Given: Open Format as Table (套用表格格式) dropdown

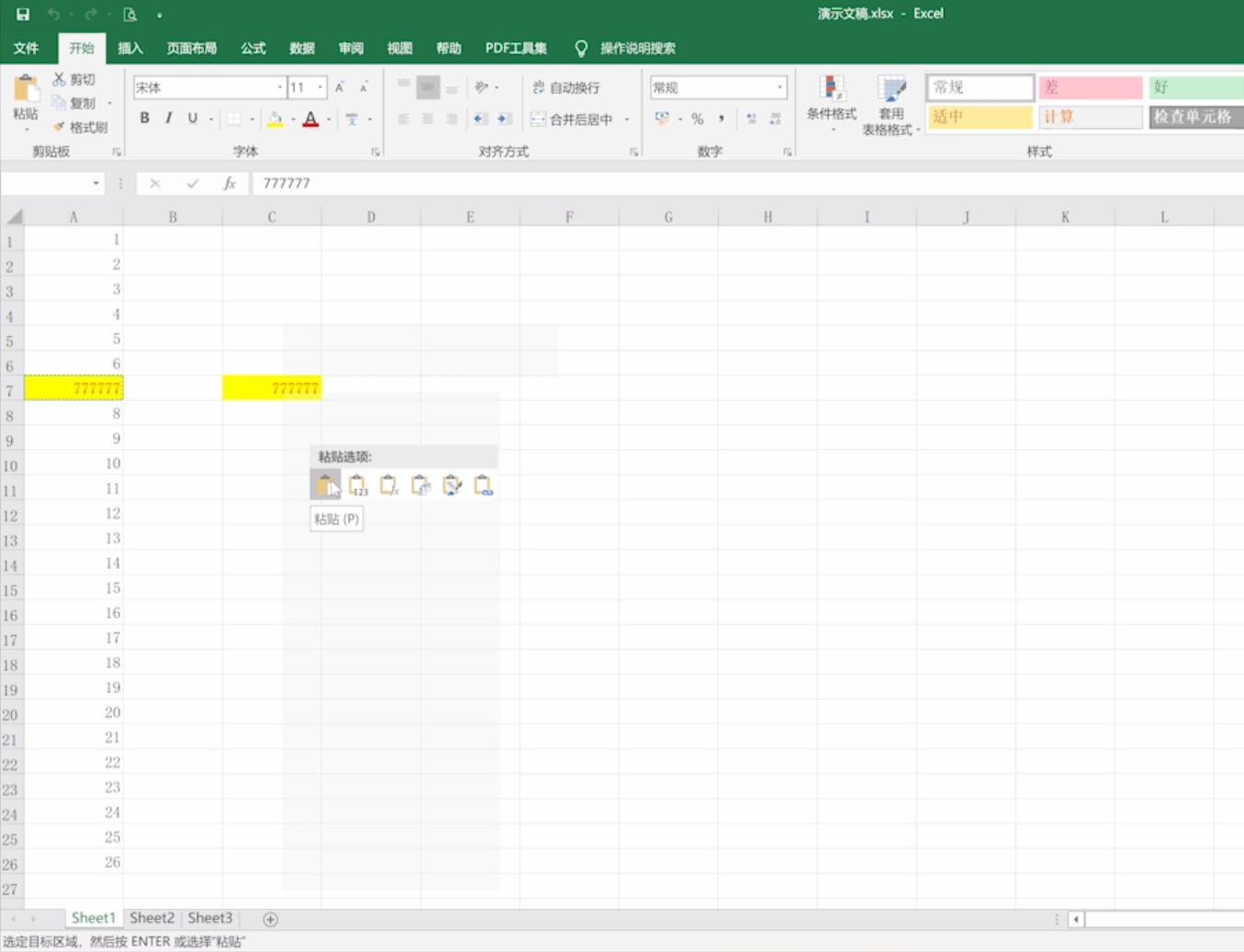Looking at the screenshot, I should [891, 106].
